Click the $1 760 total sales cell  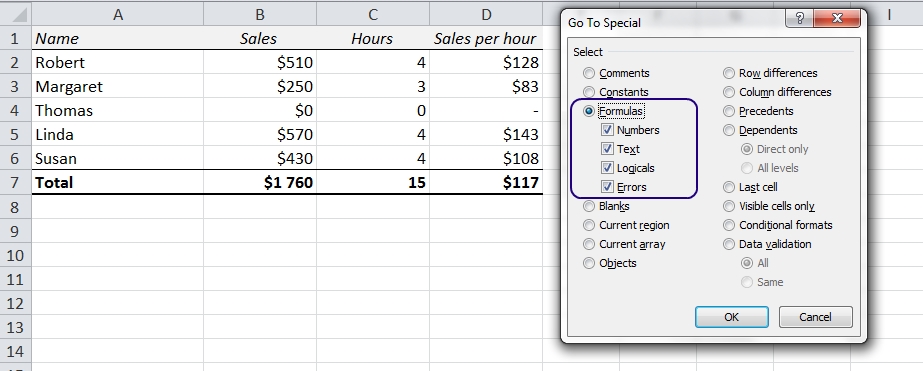[260, 183]
